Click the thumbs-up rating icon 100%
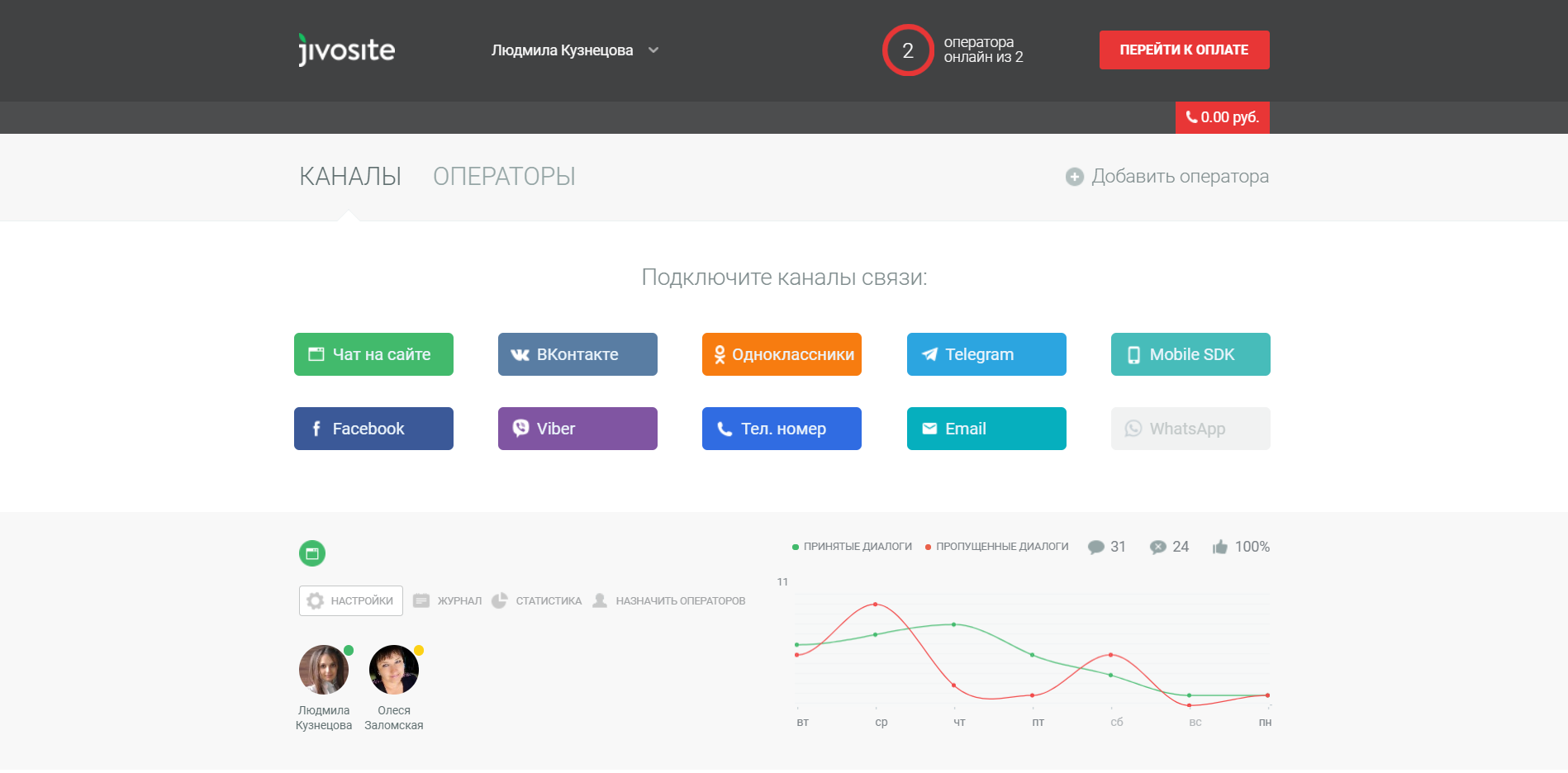Screen dimensions: 1568x773 pos(1220,547)
